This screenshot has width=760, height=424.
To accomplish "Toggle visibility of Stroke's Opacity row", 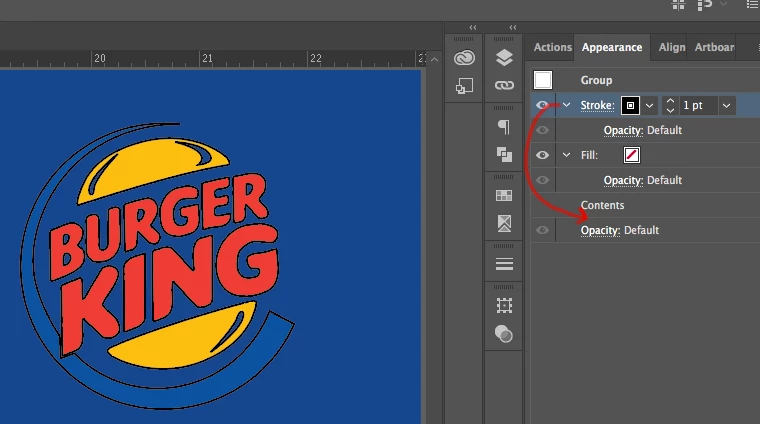I will click(x=542, y=130).
